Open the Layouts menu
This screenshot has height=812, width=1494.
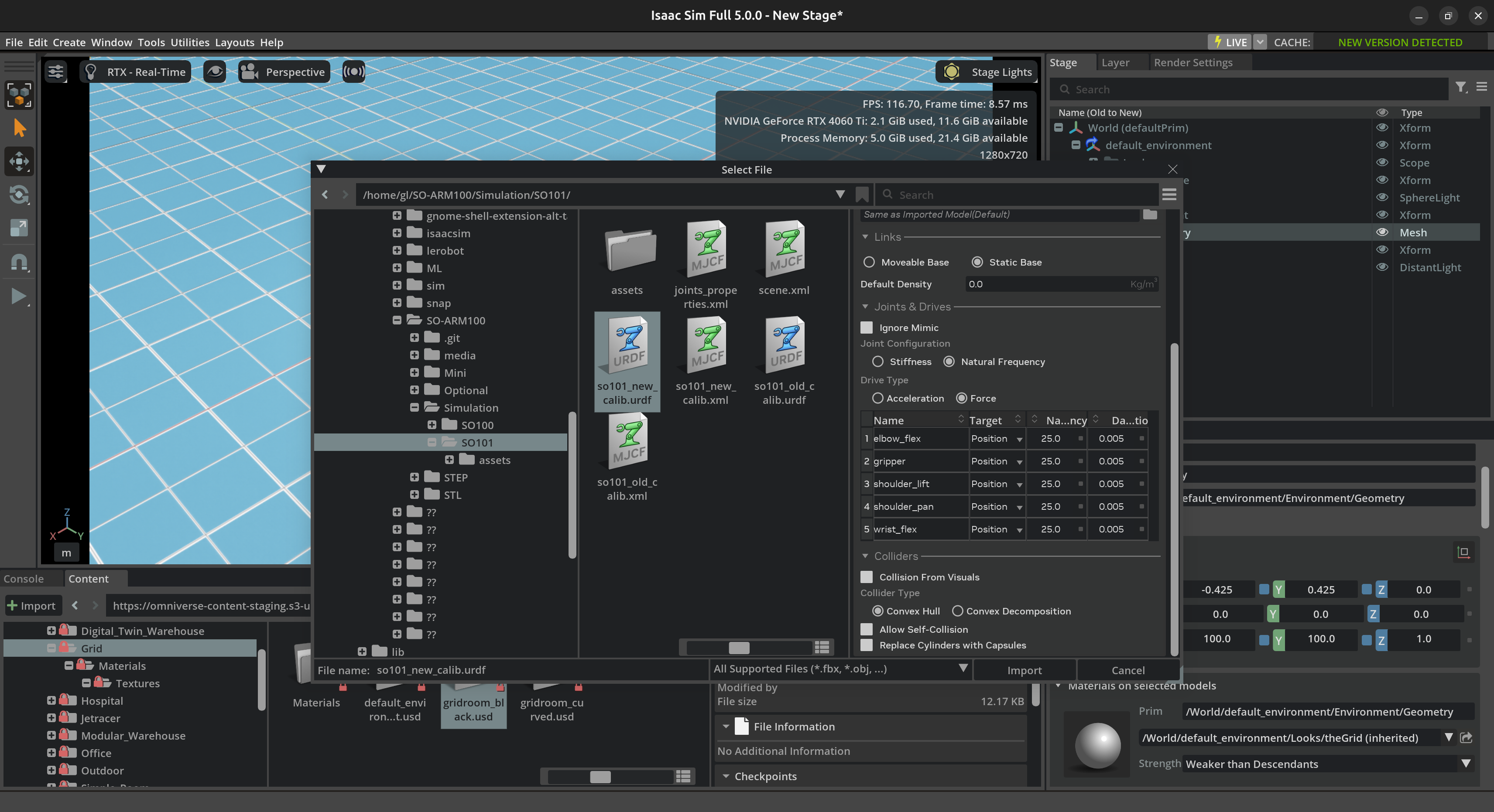[234, 42]
